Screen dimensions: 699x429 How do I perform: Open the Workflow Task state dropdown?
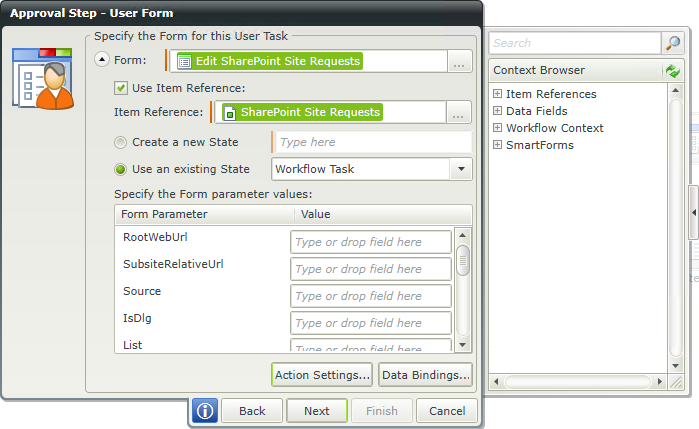pyautogui.click(x=461, y=169)
